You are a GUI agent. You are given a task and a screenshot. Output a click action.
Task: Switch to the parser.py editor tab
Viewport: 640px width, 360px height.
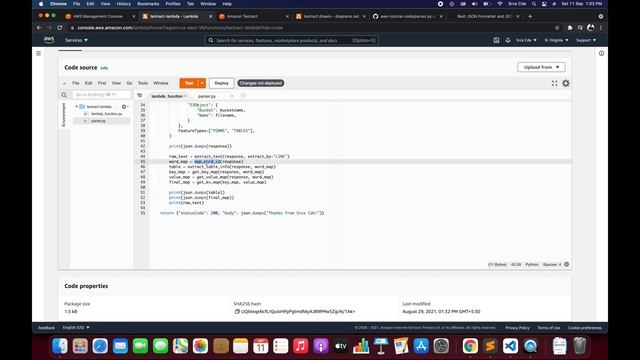pyautogui.click(x=207, y=96)
